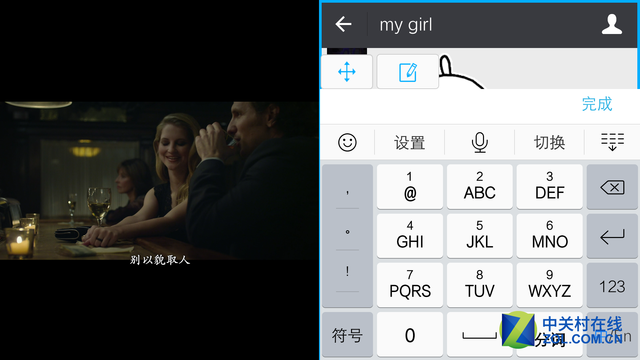Screen dimensions: 640x360
Task: Tap the 2 ABC key
Action: pyautogui.click(x=480, y=187)
